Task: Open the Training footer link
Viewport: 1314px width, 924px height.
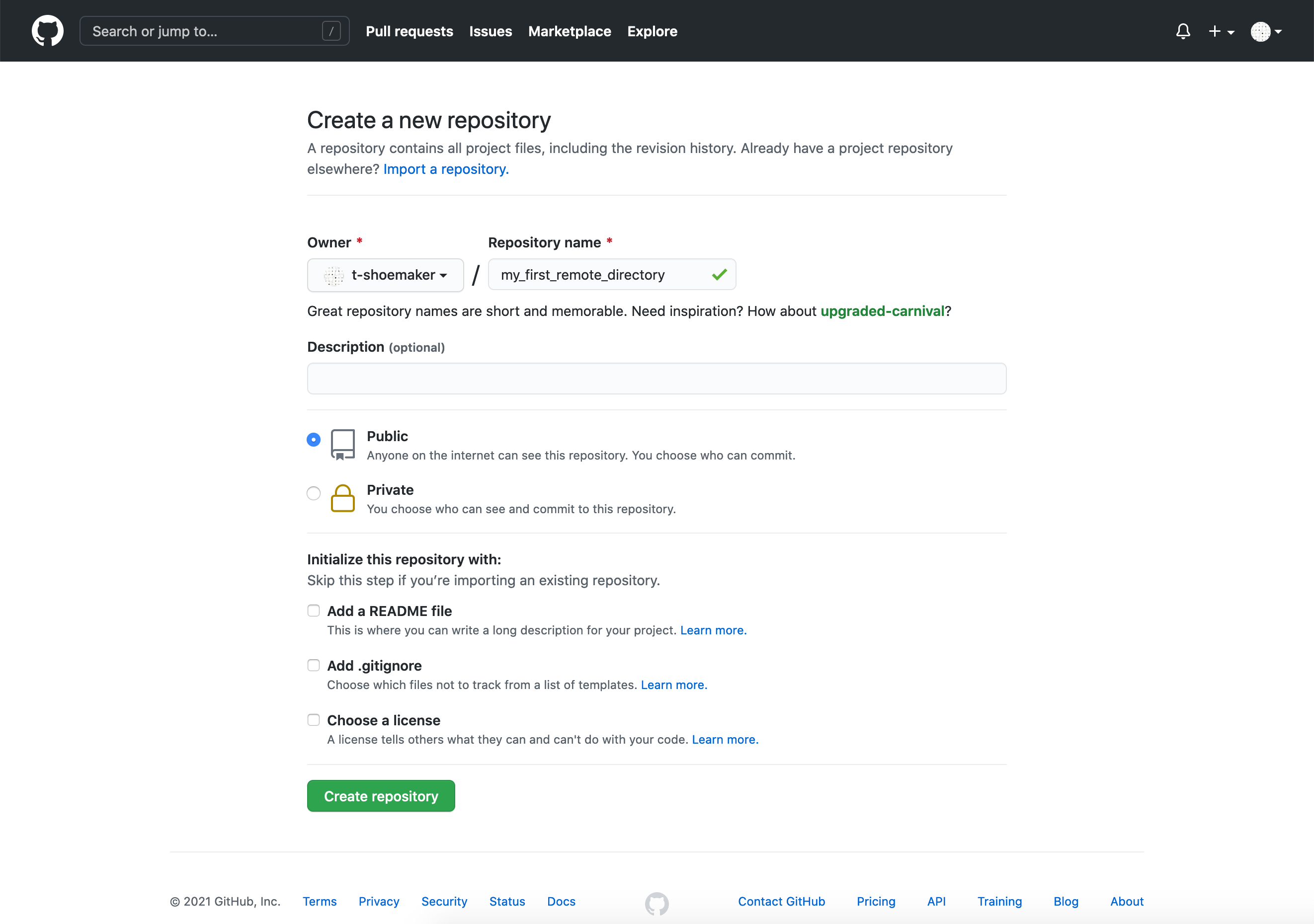Action: pyautogui.click(x=999, y=901)
